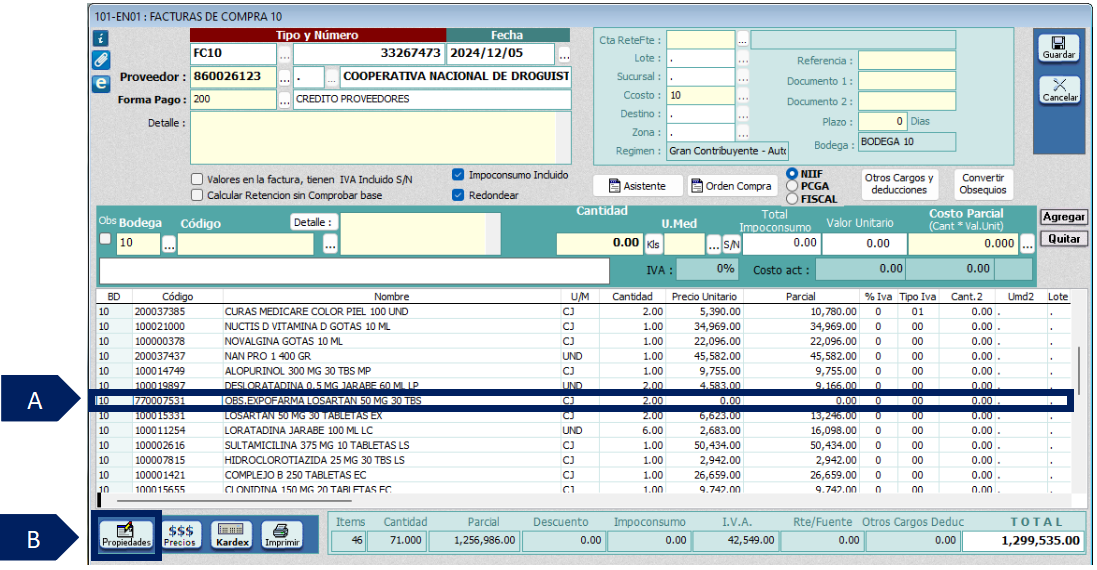The image size is (1097, 570).
Task: Select row LORATADINA JARABE 100 ML LC
Action: tap(582, 431)
